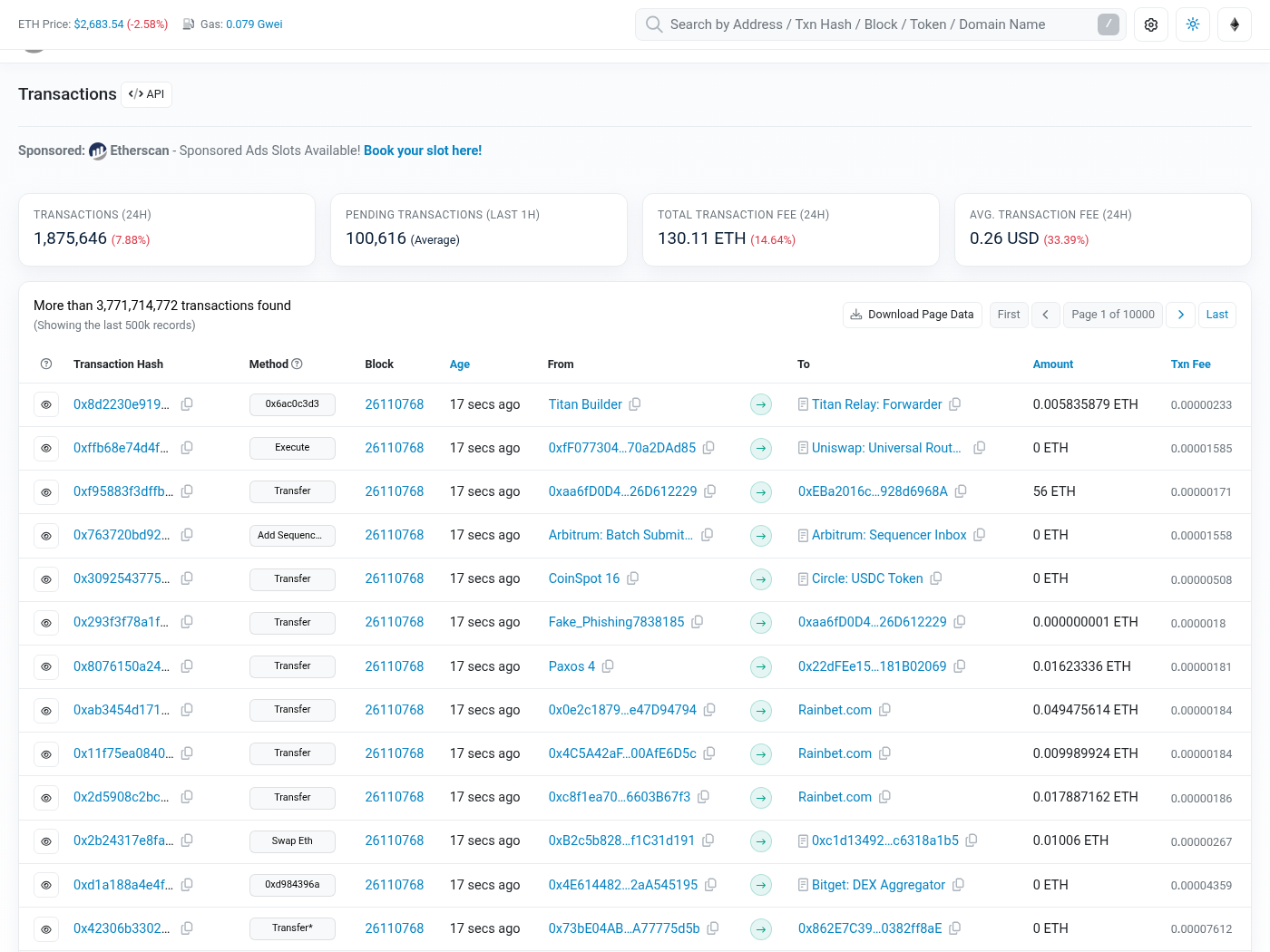
Task: Click the Gas 0.079 Gwei link
Action: point(254,24)
